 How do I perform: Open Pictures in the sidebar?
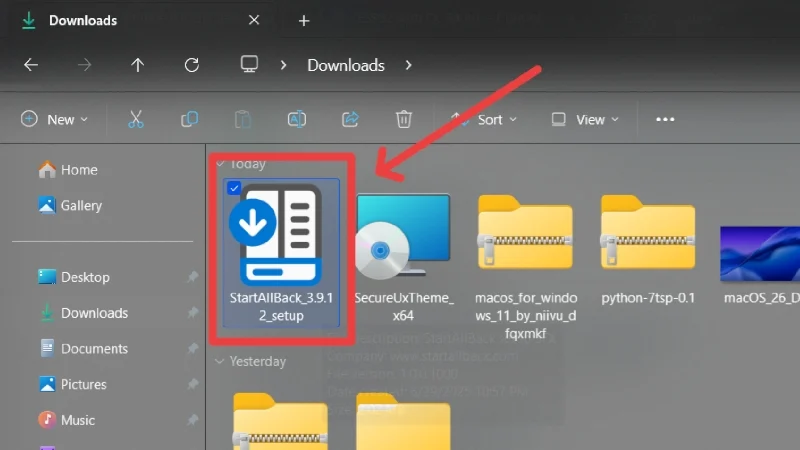coord(84,384)
